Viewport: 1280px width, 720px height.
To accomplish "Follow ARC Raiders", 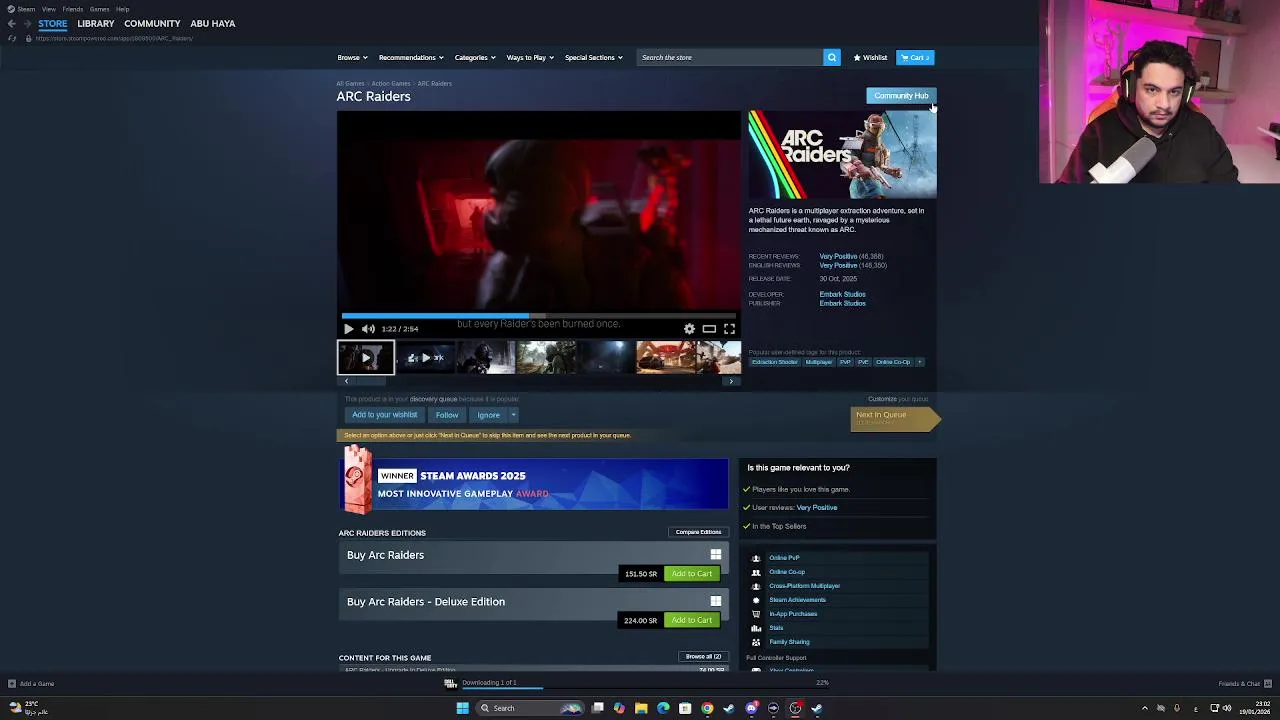I will click(447, 415).
